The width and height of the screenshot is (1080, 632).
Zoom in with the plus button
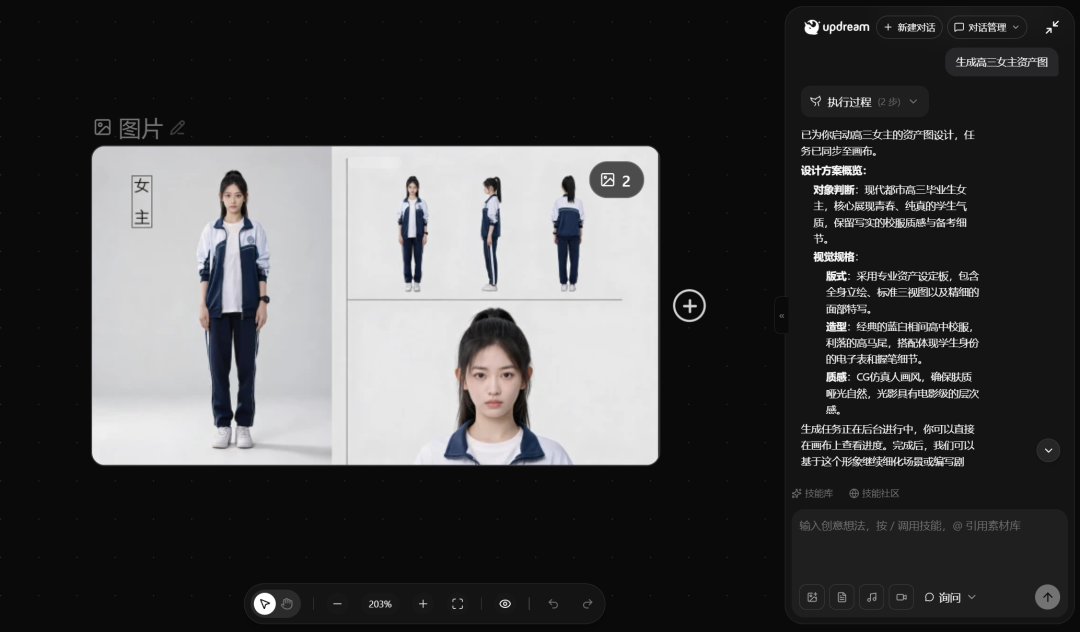coord(423,604)
